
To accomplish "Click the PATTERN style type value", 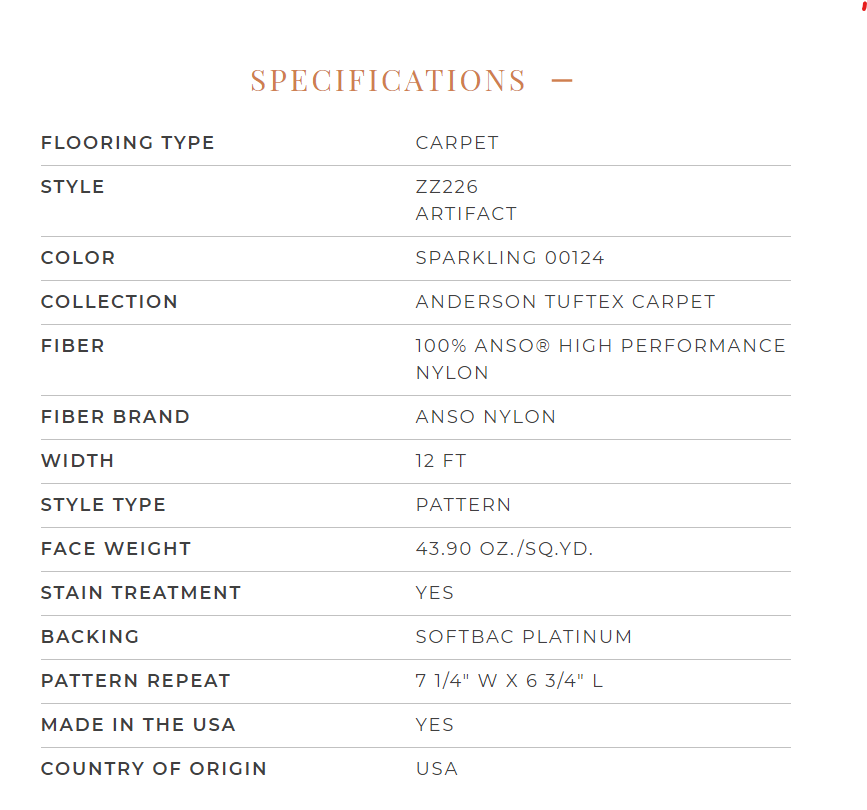I will 463,505.
